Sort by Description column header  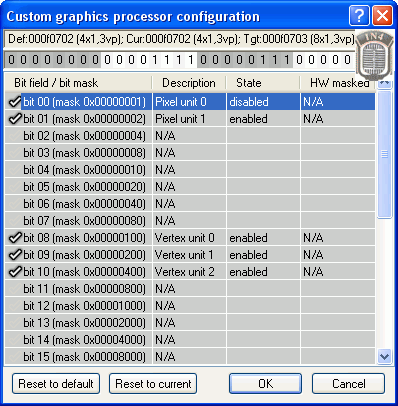[189, 83]
